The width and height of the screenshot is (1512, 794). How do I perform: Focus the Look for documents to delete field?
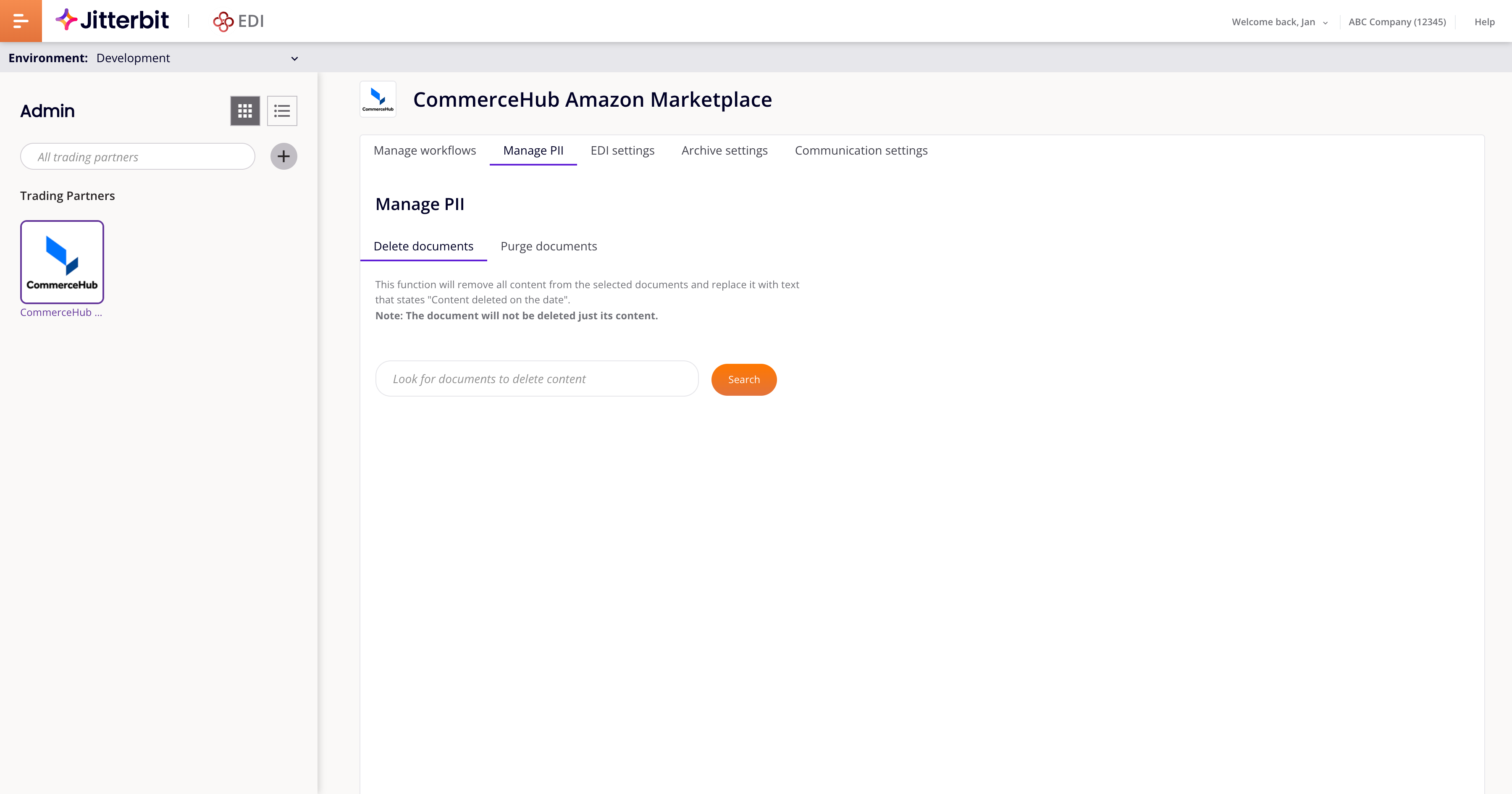click(x=536, y=379)
